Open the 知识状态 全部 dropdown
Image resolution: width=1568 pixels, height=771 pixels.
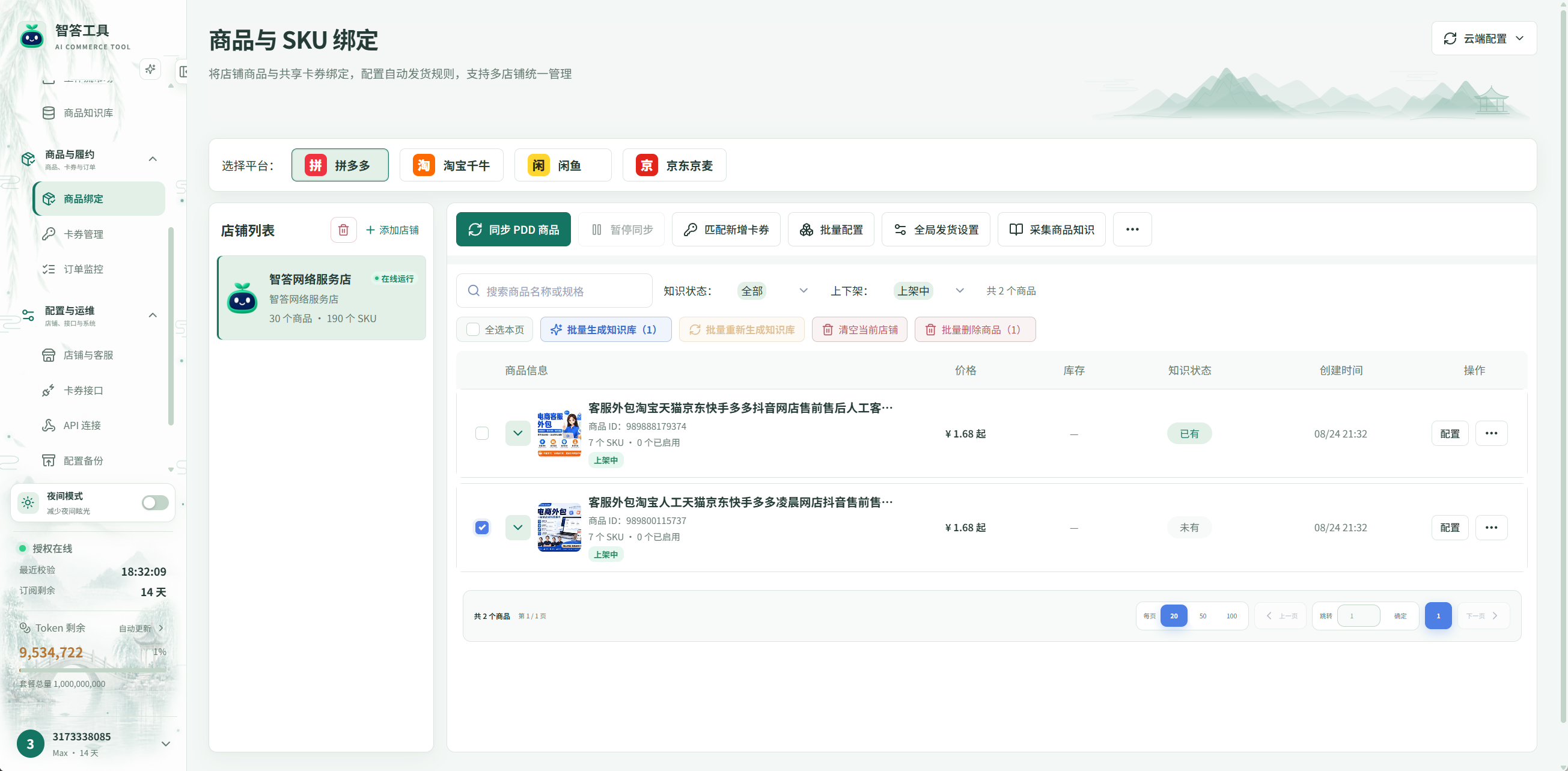coord(772,291)
